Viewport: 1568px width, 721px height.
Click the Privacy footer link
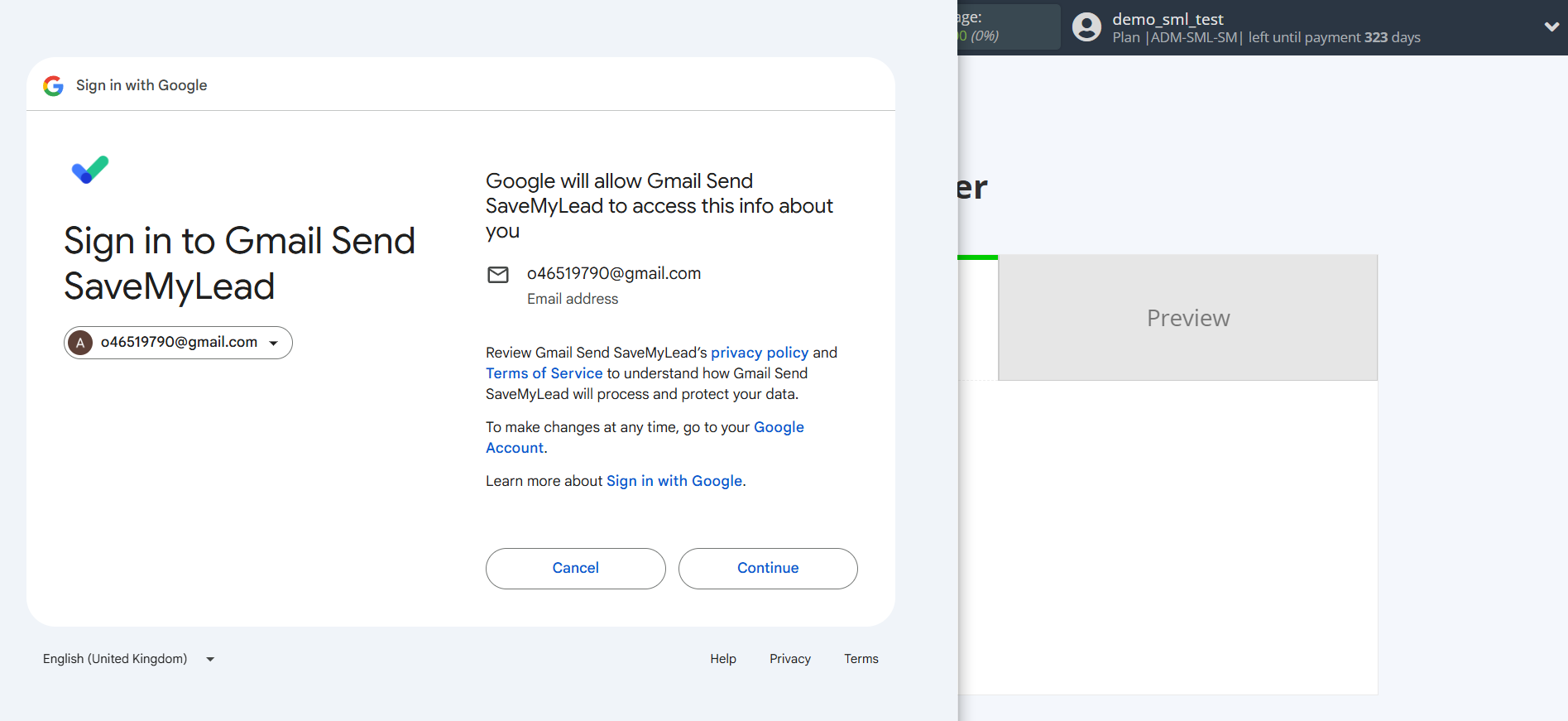pos(789,658)
